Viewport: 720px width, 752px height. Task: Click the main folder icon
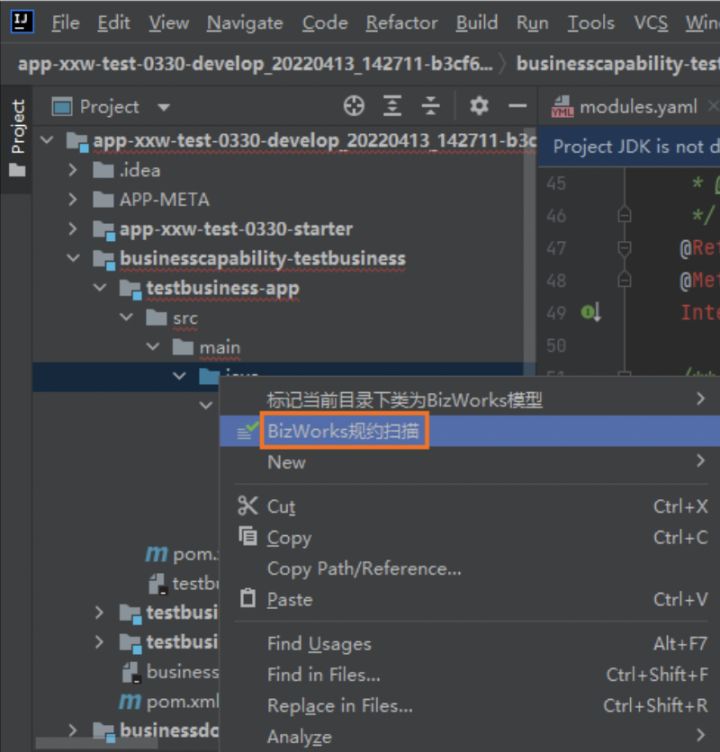click(x=183, y=347)
